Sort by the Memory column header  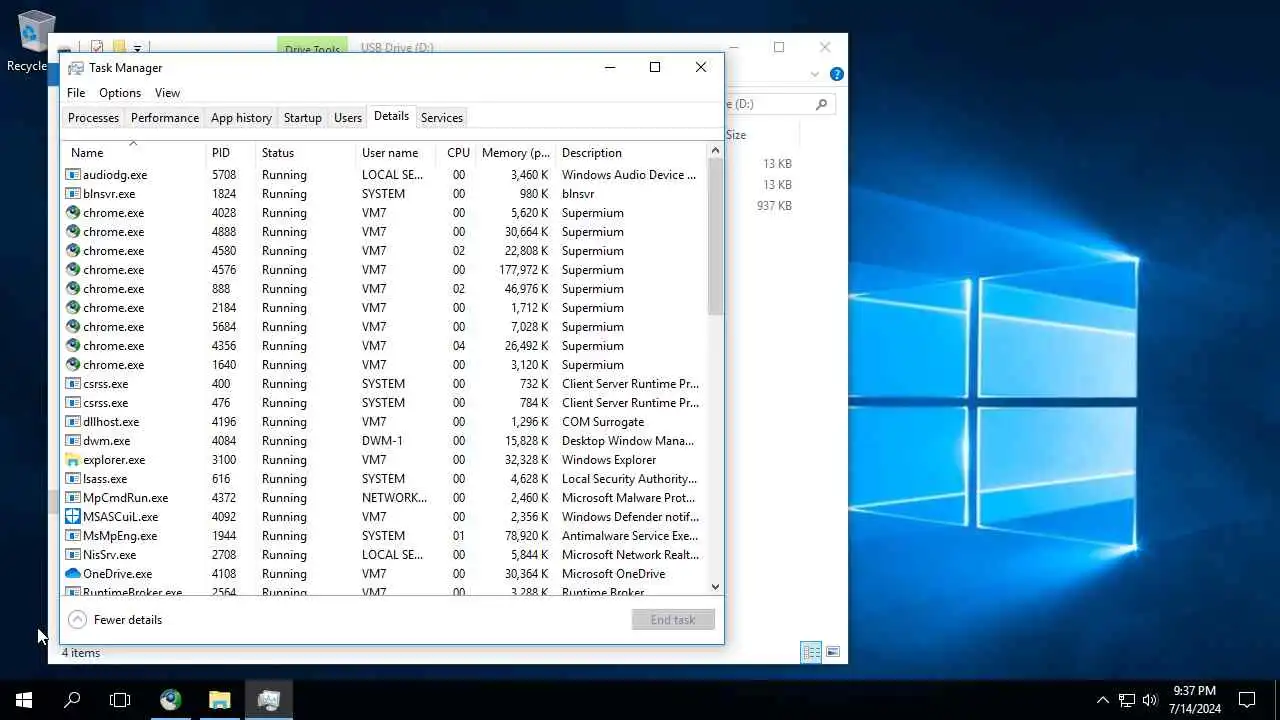[515, 153]
